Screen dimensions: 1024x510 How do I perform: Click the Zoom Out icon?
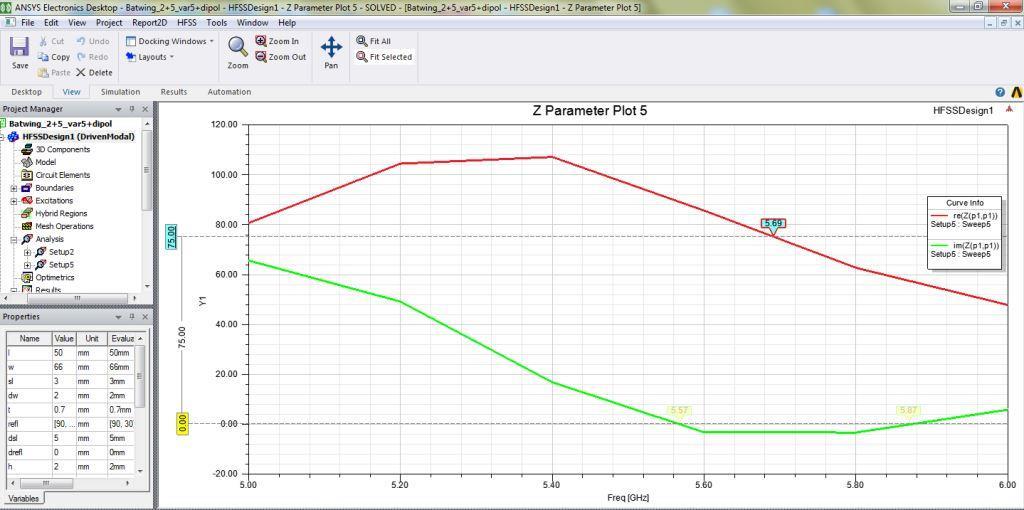[261, 57]
